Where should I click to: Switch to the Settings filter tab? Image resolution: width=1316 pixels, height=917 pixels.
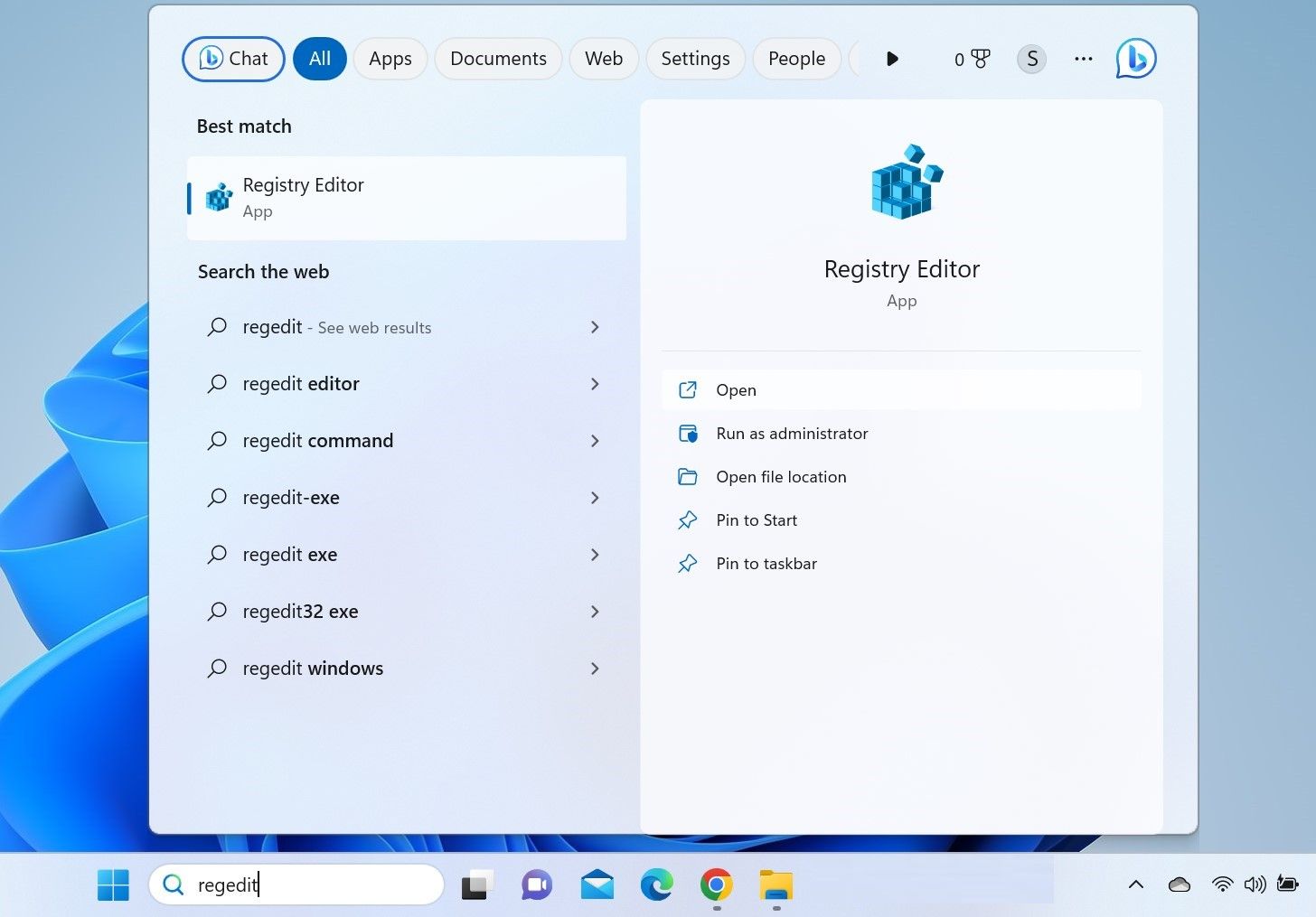point(695,58)
